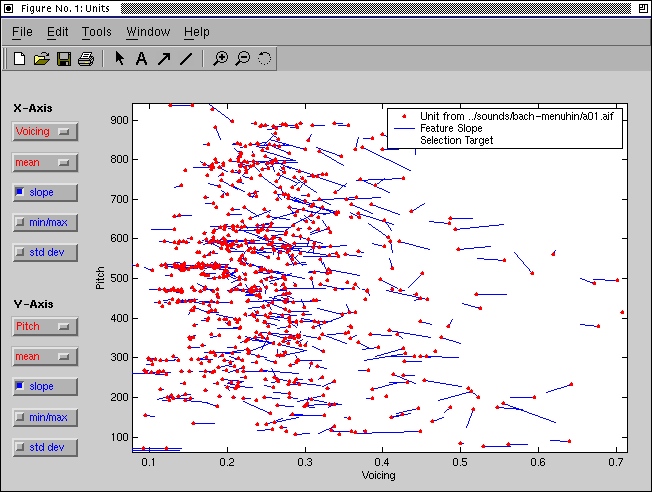The height and width of the screenshot is (492, 652).
Task: Open the Help menu
Action: click(x=197, y=32)
